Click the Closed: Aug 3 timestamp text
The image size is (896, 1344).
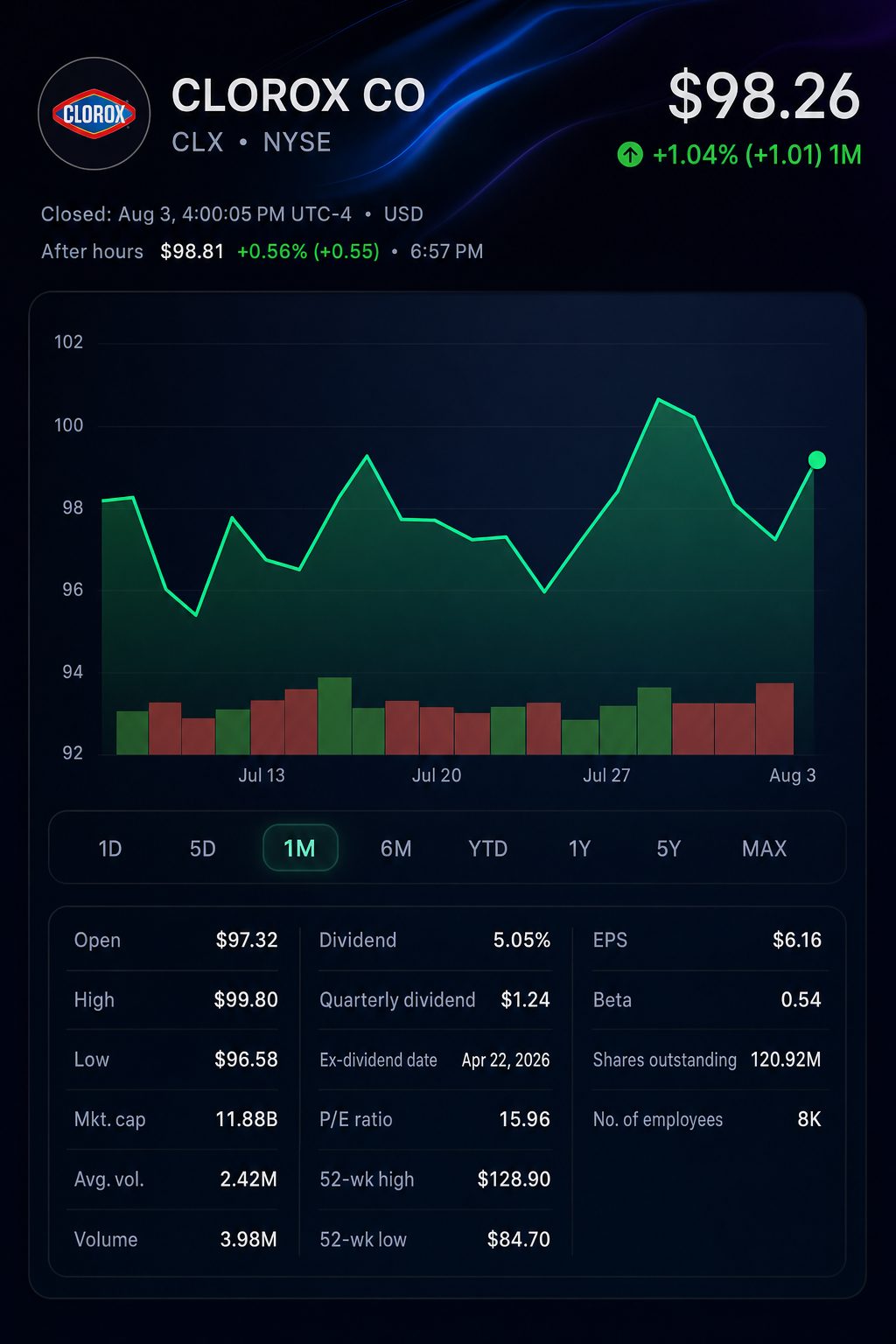196,214
